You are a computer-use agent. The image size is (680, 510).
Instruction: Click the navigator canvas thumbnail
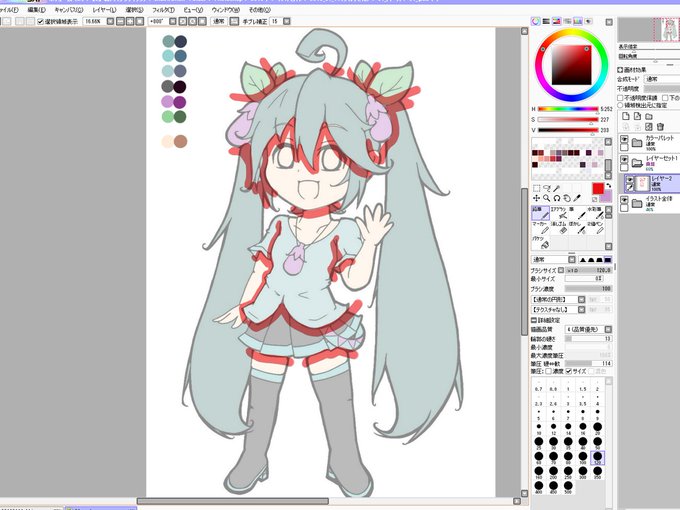click(648, 29)
